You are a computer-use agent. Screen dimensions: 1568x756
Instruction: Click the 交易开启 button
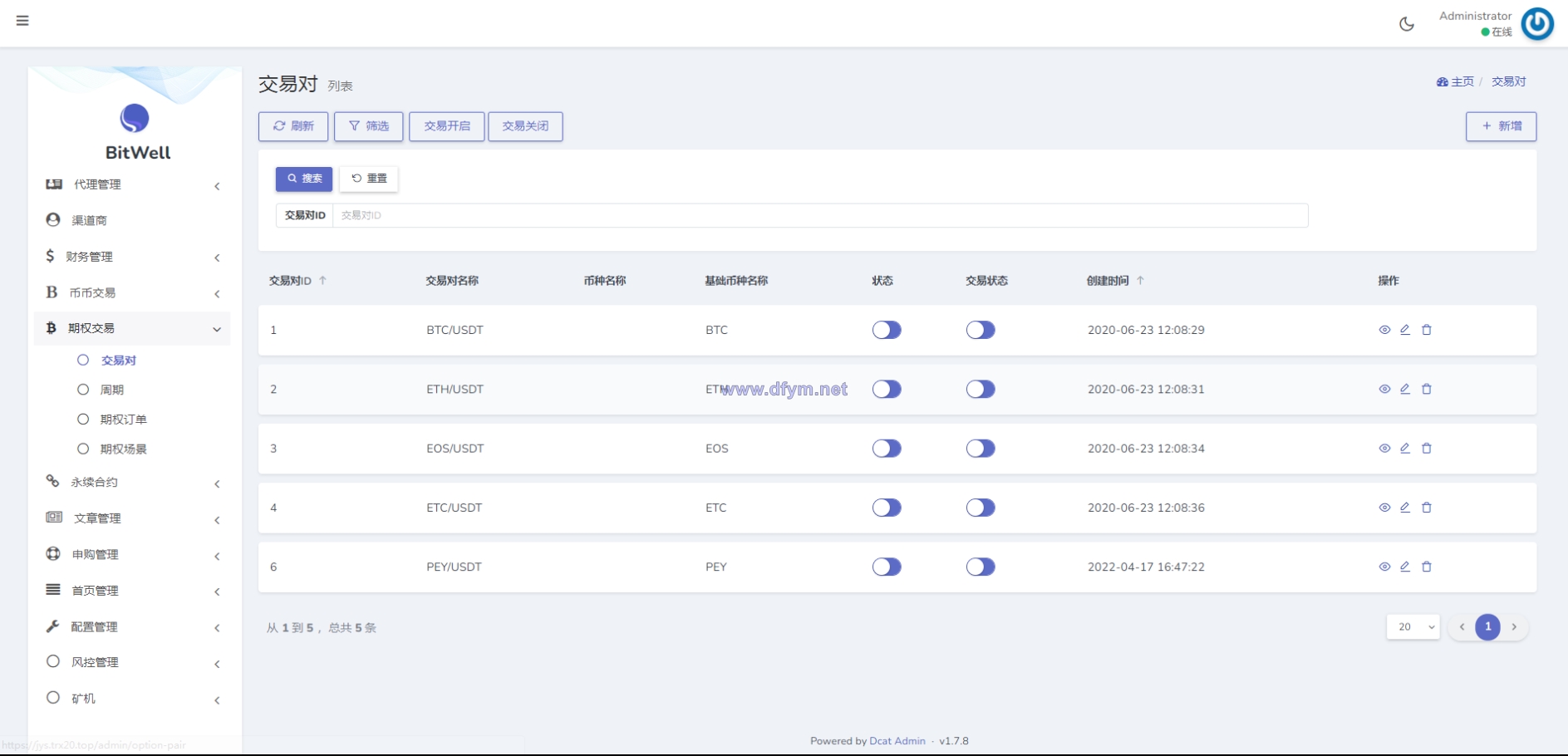click(x=447, y=126)
